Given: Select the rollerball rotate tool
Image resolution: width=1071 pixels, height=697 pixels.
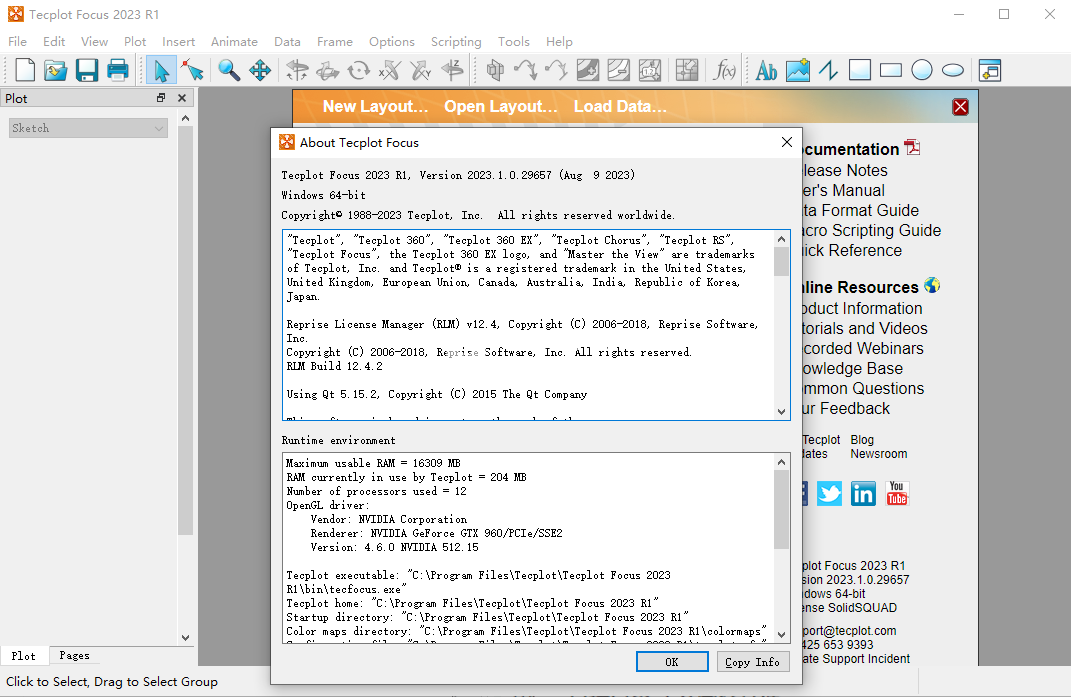Looking at the screenshot, I should point(328,70).
